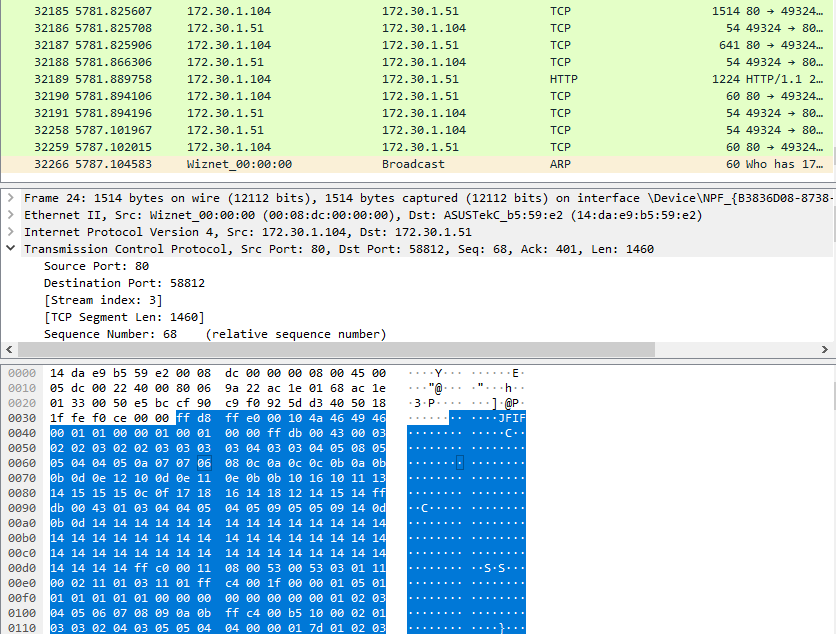Viewport: 836px width, 634px height.
Task: Click the Stream index: 3 field
Action: pos(103,300)
